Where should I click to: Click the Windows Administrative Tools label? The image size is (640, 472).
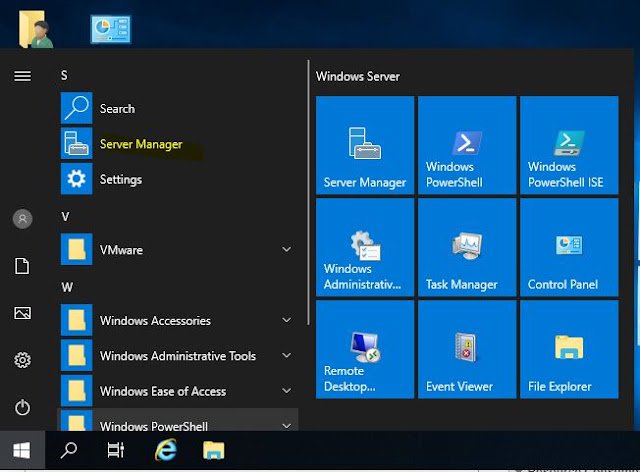click(178, 356)
